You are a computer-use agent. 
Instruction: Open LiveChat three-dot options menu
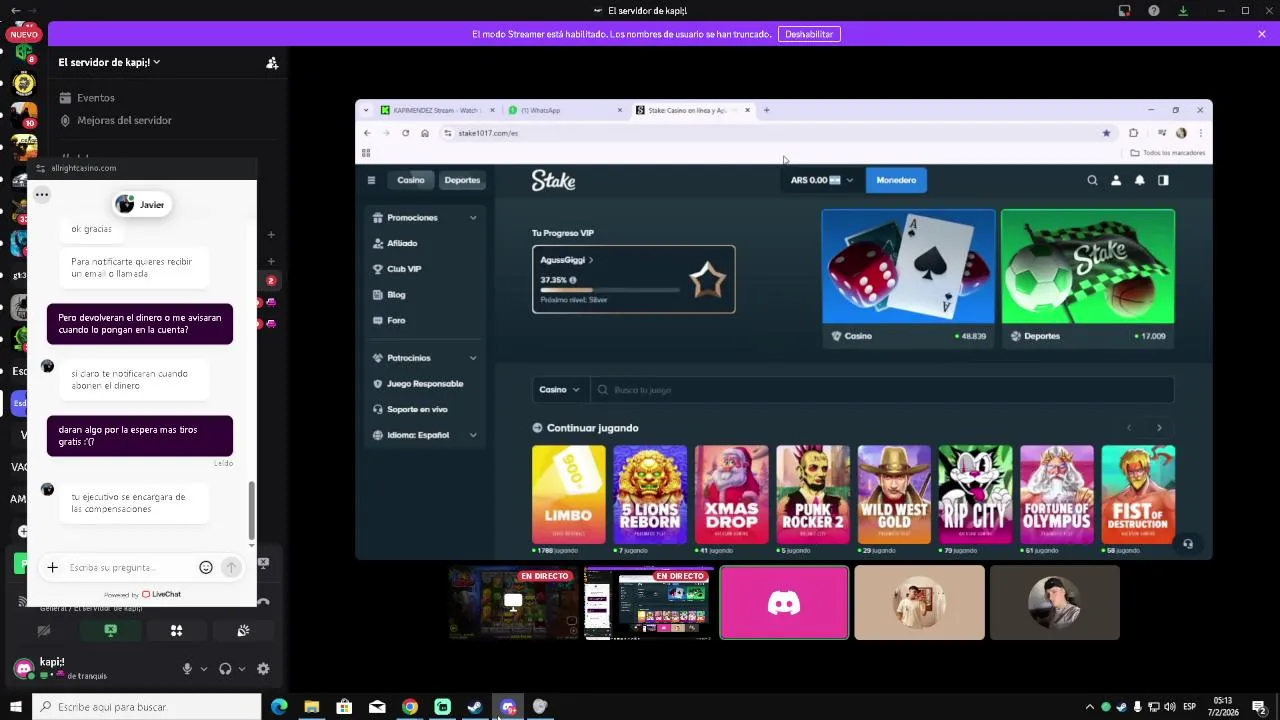(x=42, y=194)
